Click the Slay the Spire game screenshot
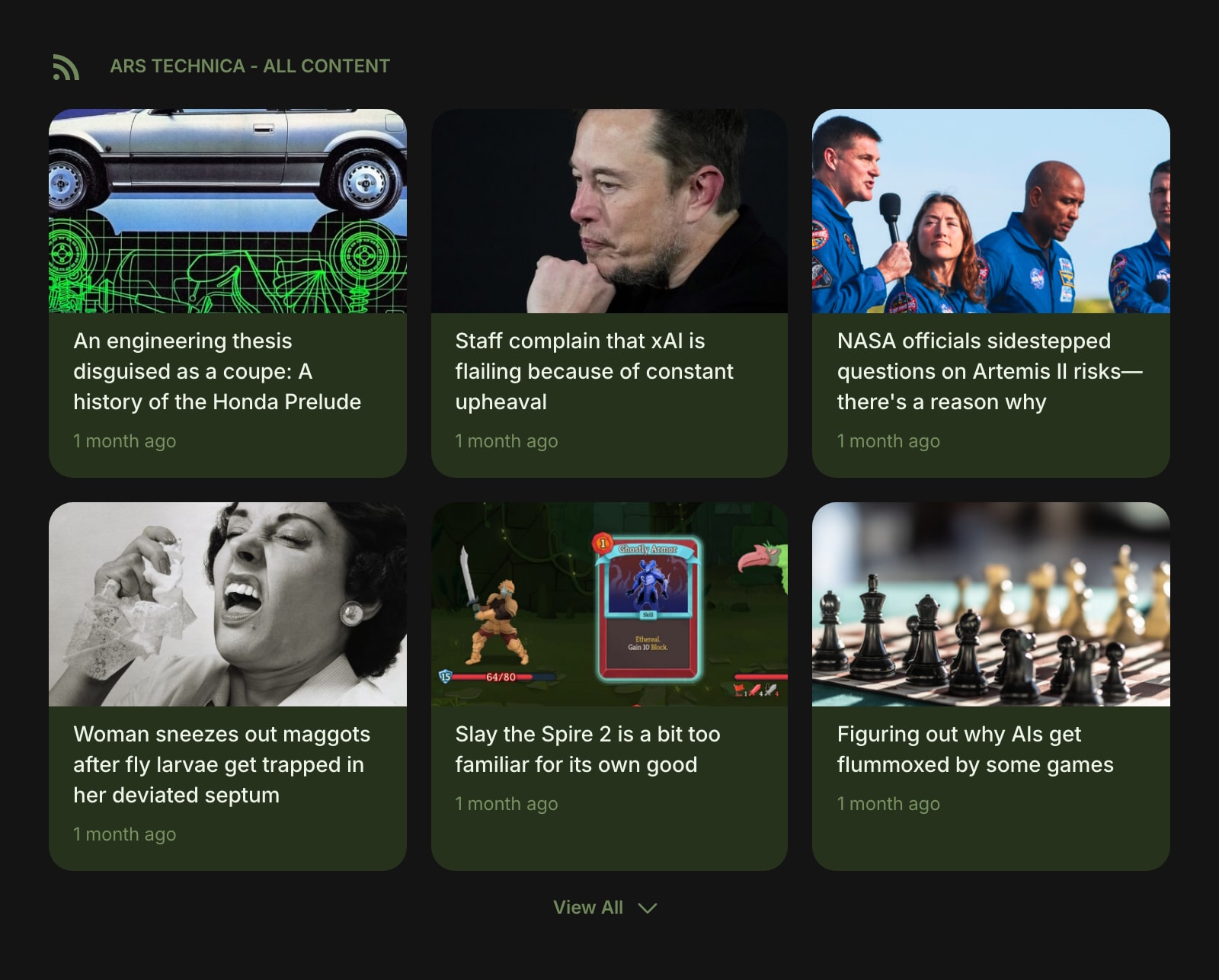 609,604
